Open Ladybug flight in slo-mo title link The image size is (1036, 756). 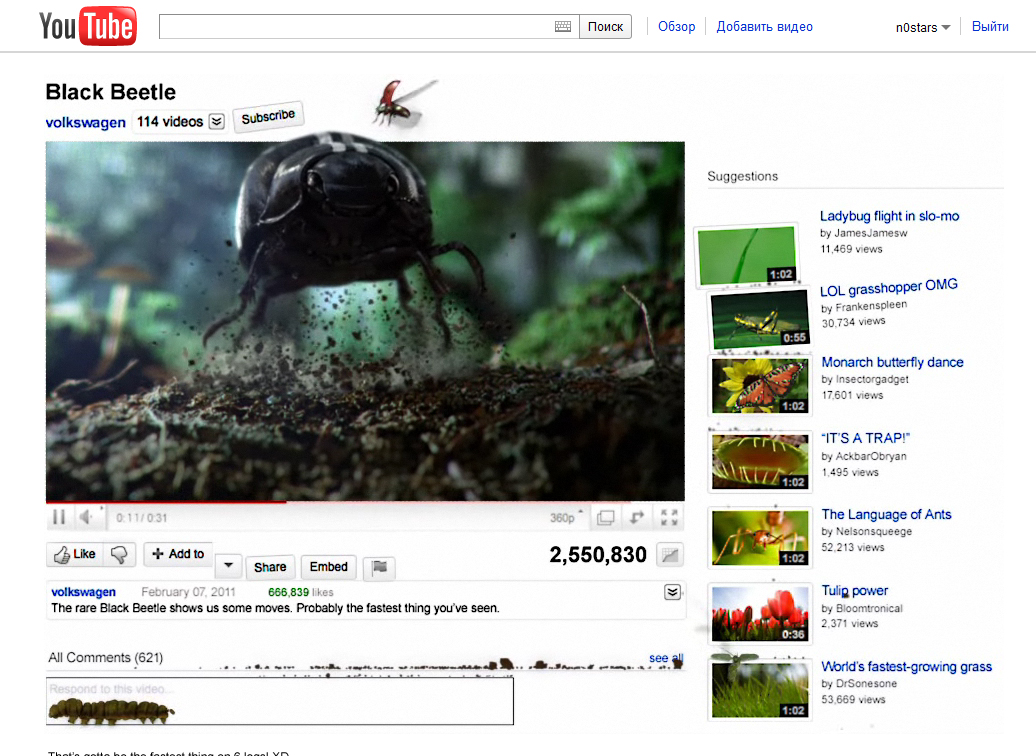pyautogui.click(x=889, y=216)
